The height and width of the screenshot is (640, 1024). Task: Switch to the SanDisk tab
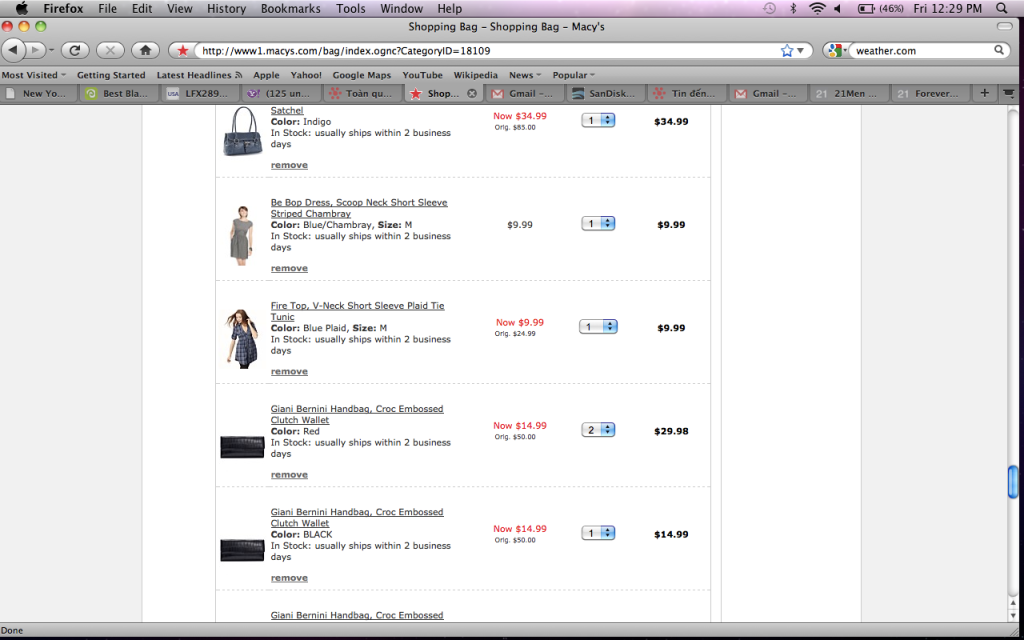coord(606,93)
